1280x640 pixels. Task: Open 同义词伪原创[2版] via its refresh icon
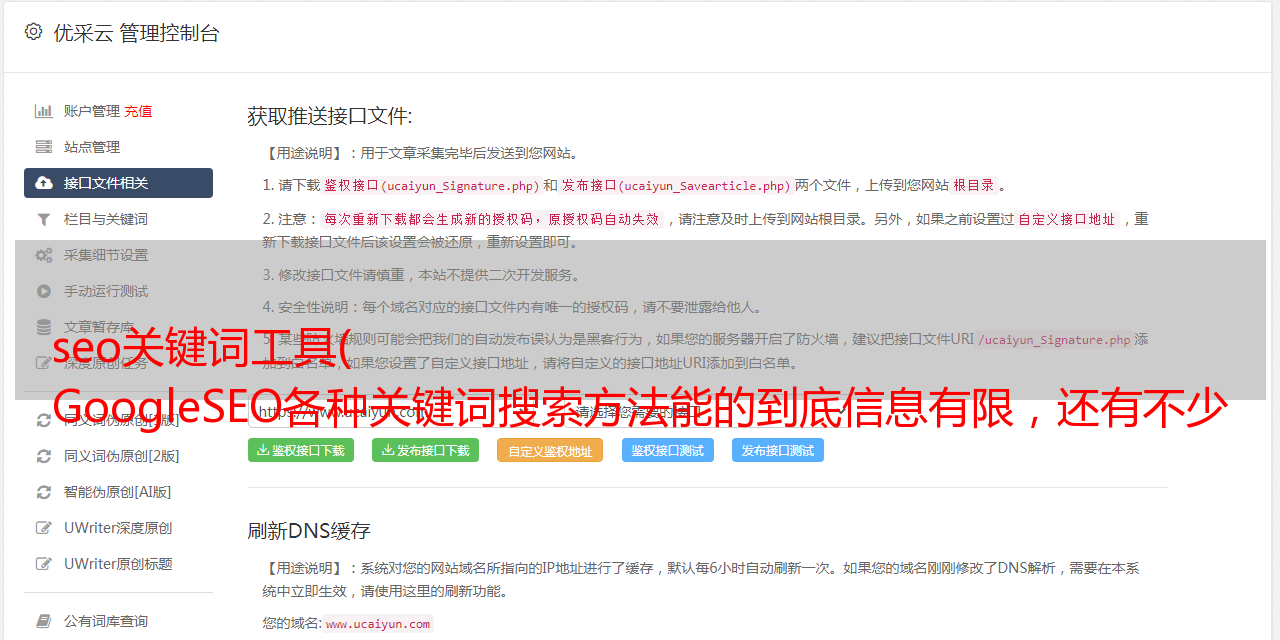pyautogui.click(x=44, y=456)
